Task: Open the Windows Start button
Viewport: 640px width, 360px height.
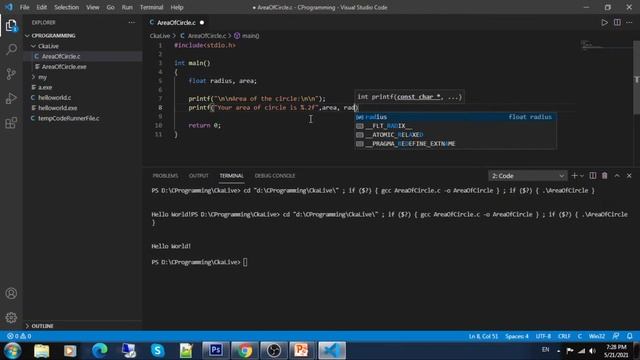Action: click(12, 350)
